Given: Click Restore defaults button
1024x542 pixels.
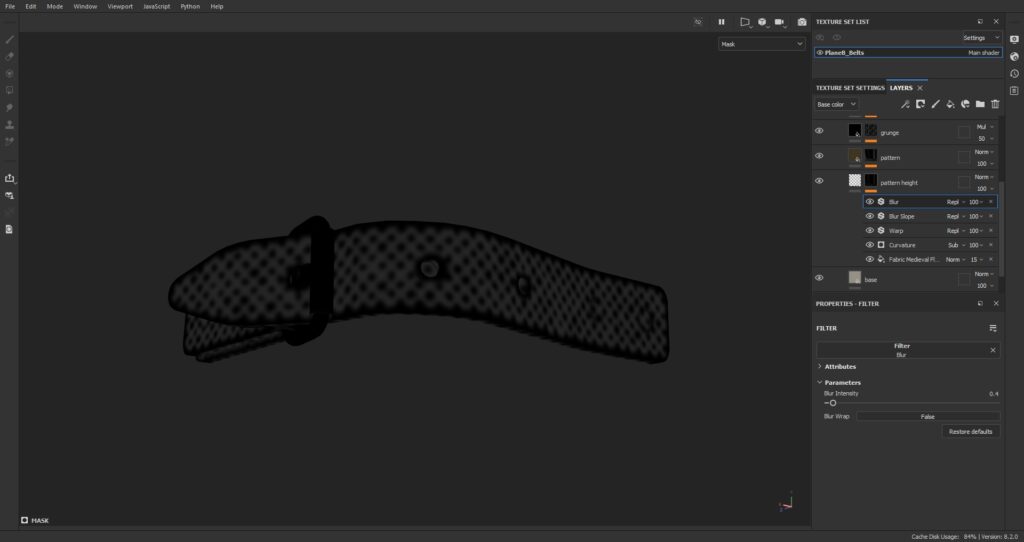Looking at the screenshot, I should (x=970, y=432).
